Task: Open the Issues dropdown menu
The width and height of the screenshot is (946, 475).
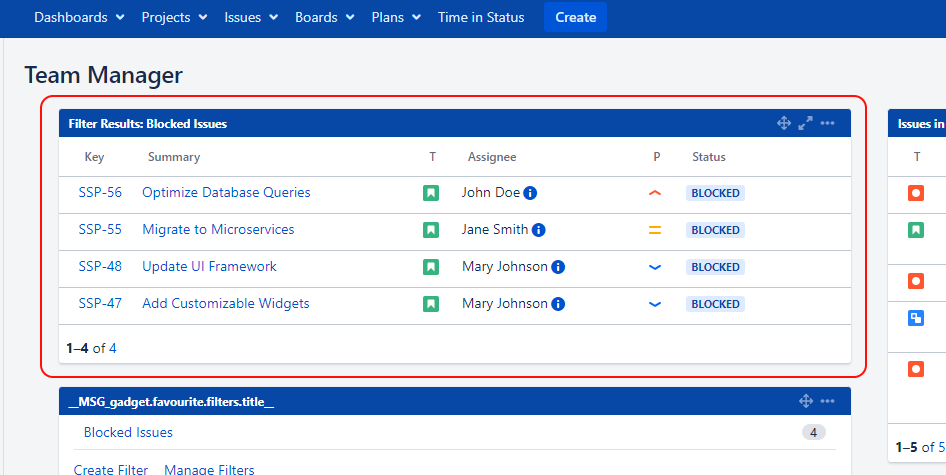Action: pyautogui.click(x=251, y=18)
